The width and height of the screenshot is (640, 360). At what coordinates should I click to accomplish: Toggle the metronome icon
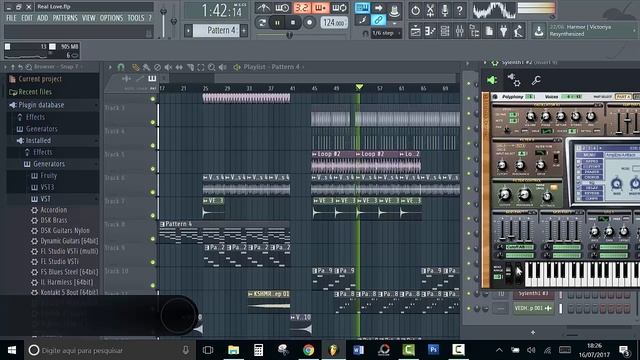[263, 8]
